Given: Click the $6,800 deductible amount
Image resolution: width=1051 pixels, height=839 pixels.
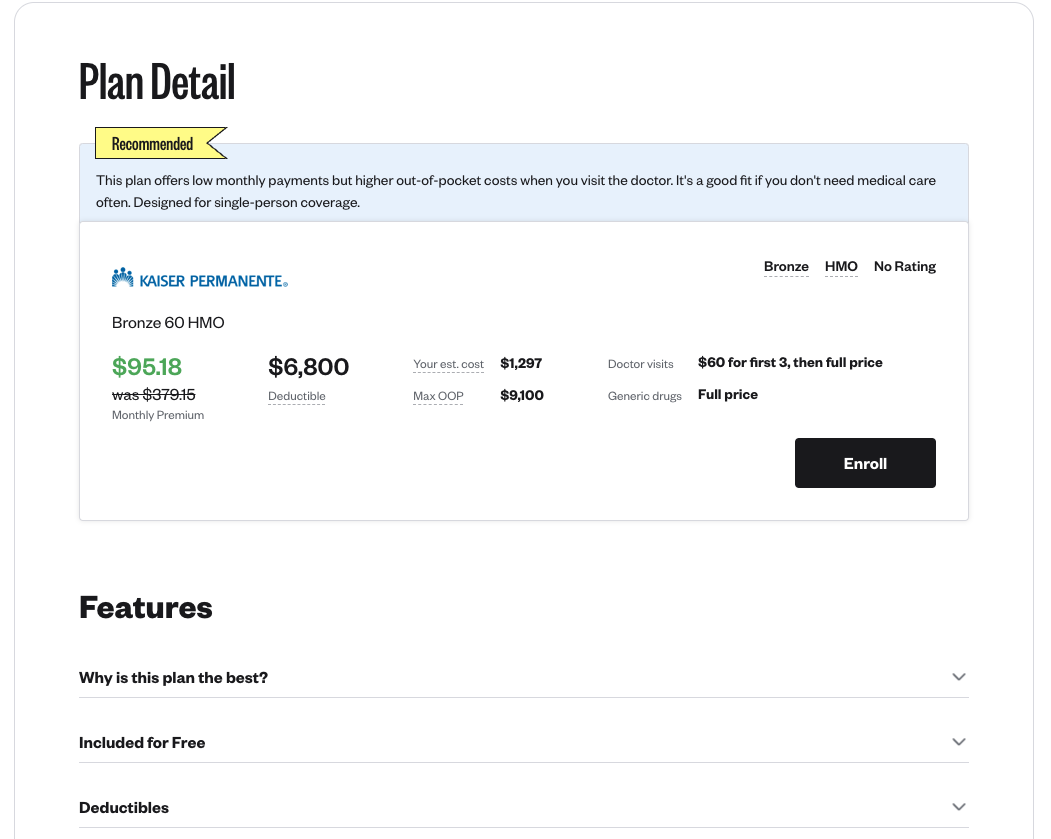Looking at the screenshot, I should pos(308,367).
